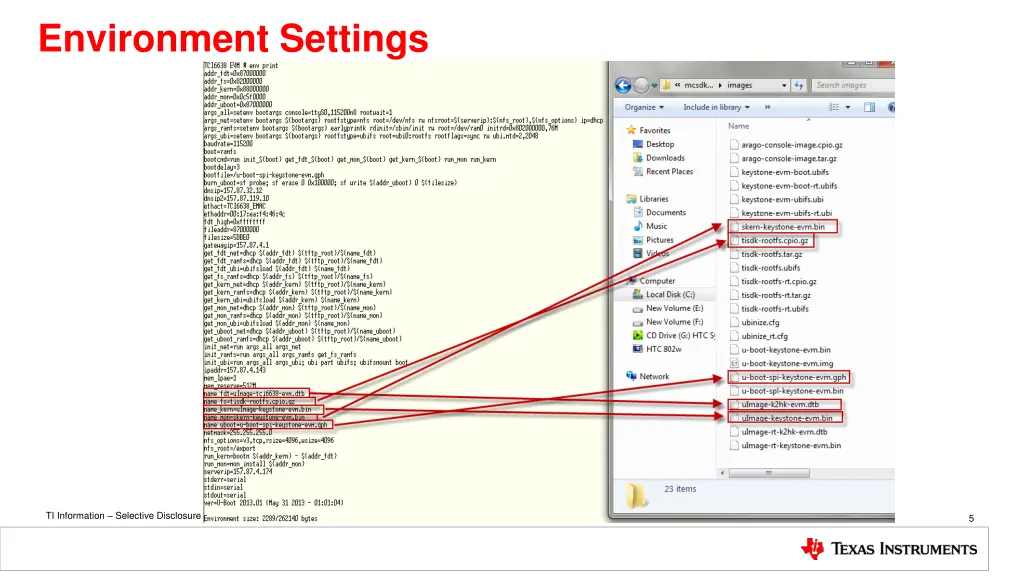The image size is (1024, 576).
Task: Select file tisdk-rootfs-rt.tar.gz
Action: (776, 296)
